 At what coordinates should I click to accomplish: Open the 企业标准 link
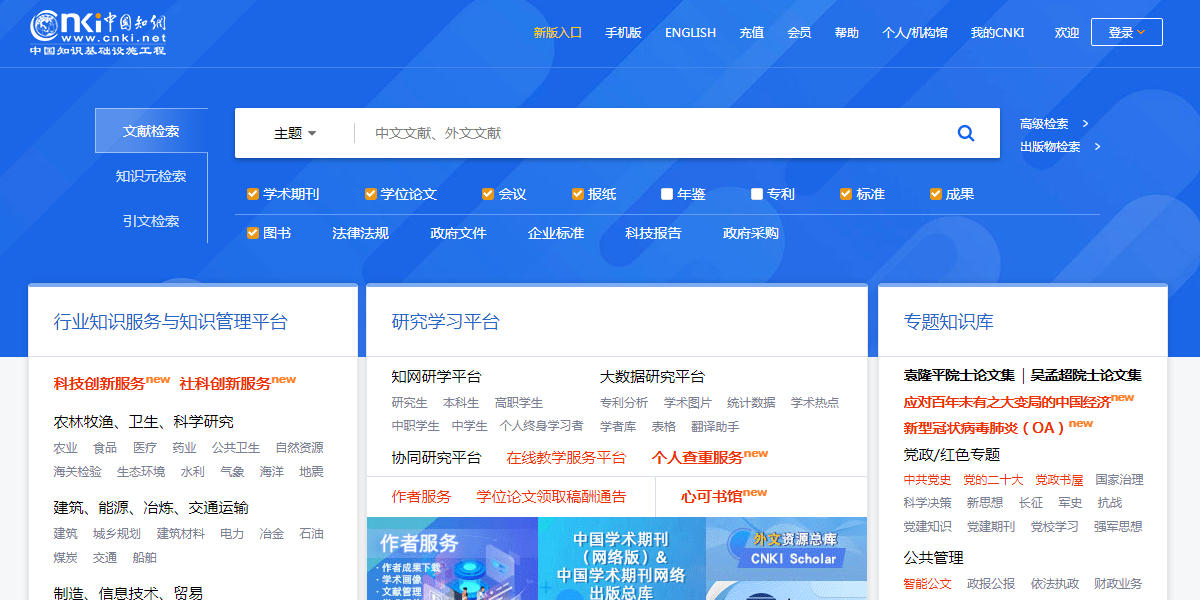556,233
